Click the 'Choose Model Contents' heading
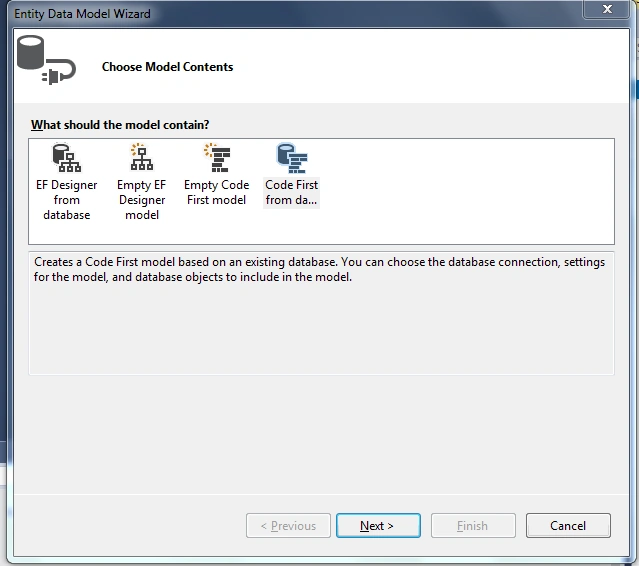 [x=167, y=67]
